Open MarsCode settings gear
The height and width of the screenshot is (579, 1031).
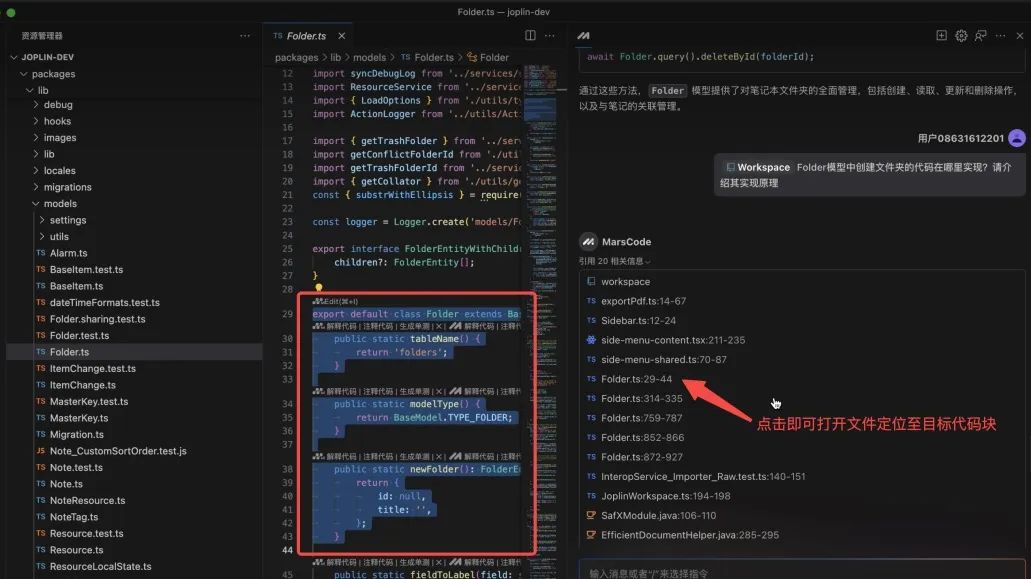click(961, 35)
